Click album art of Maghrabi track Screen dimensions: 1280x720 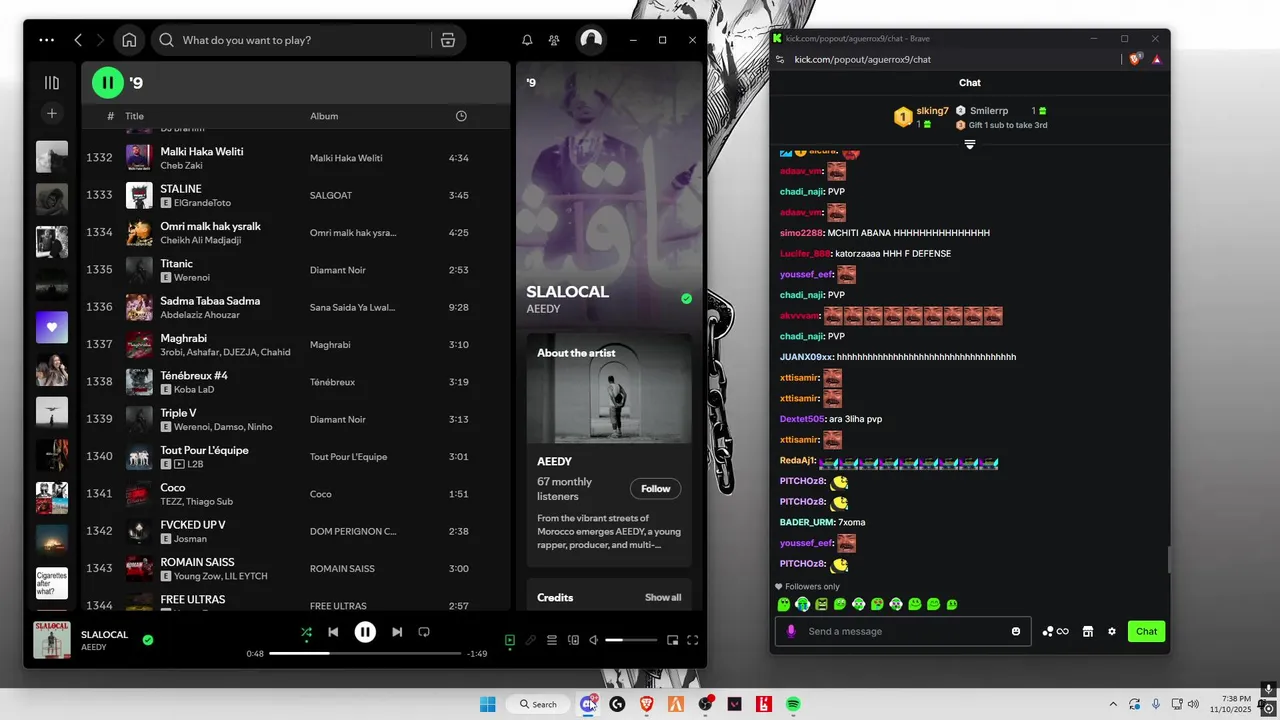139,345
